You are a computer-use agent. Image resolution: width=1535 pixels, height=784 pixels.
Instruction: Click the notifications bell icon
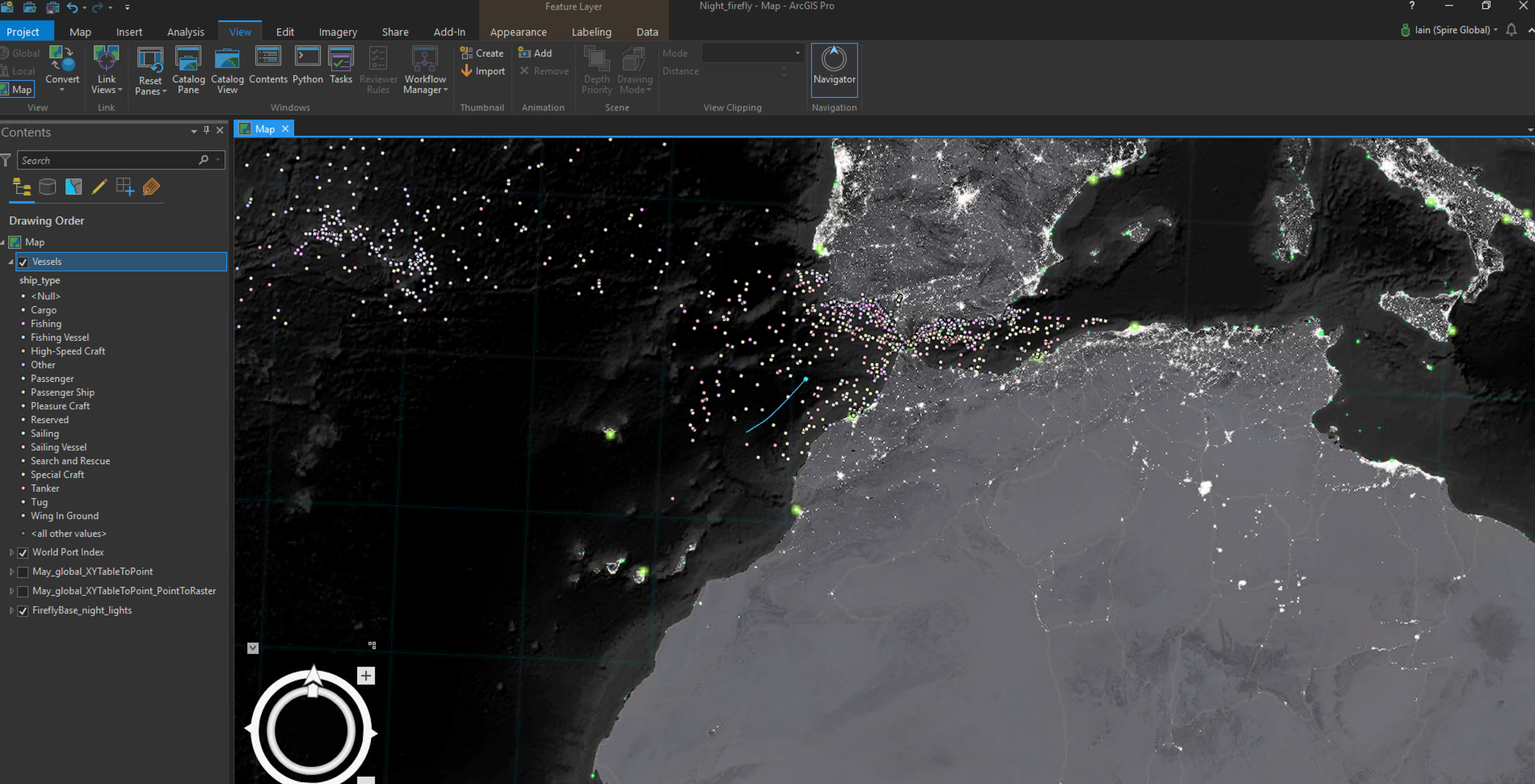(1511, 30)
